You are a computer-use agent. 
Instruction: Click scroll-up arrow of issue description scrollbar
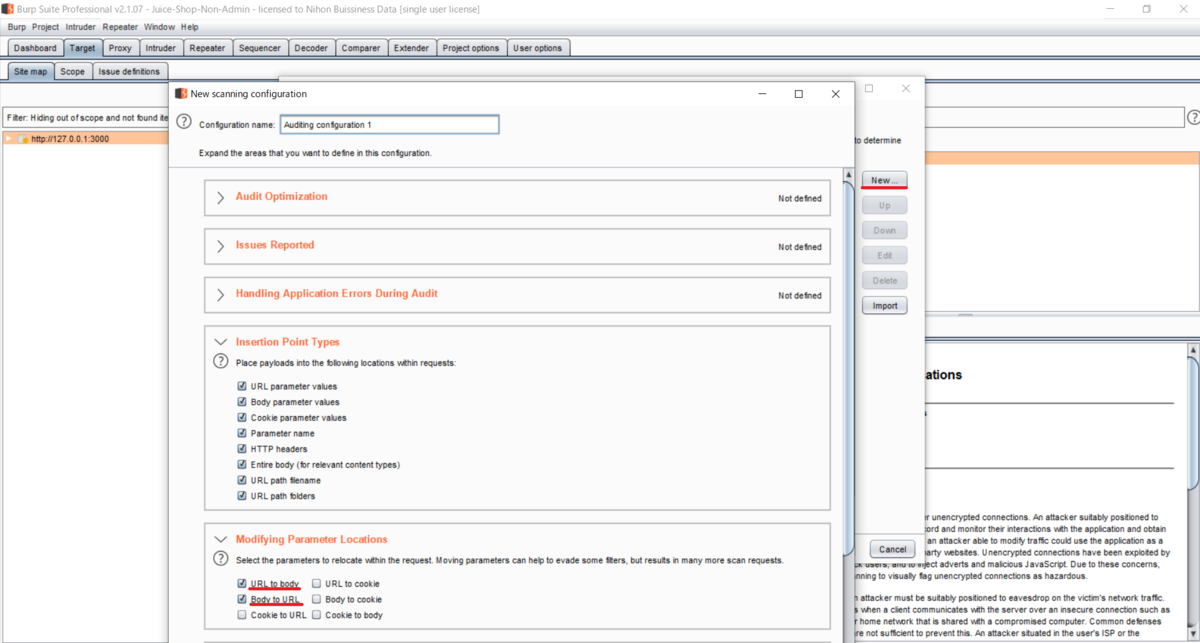[x=1193, y=351]
